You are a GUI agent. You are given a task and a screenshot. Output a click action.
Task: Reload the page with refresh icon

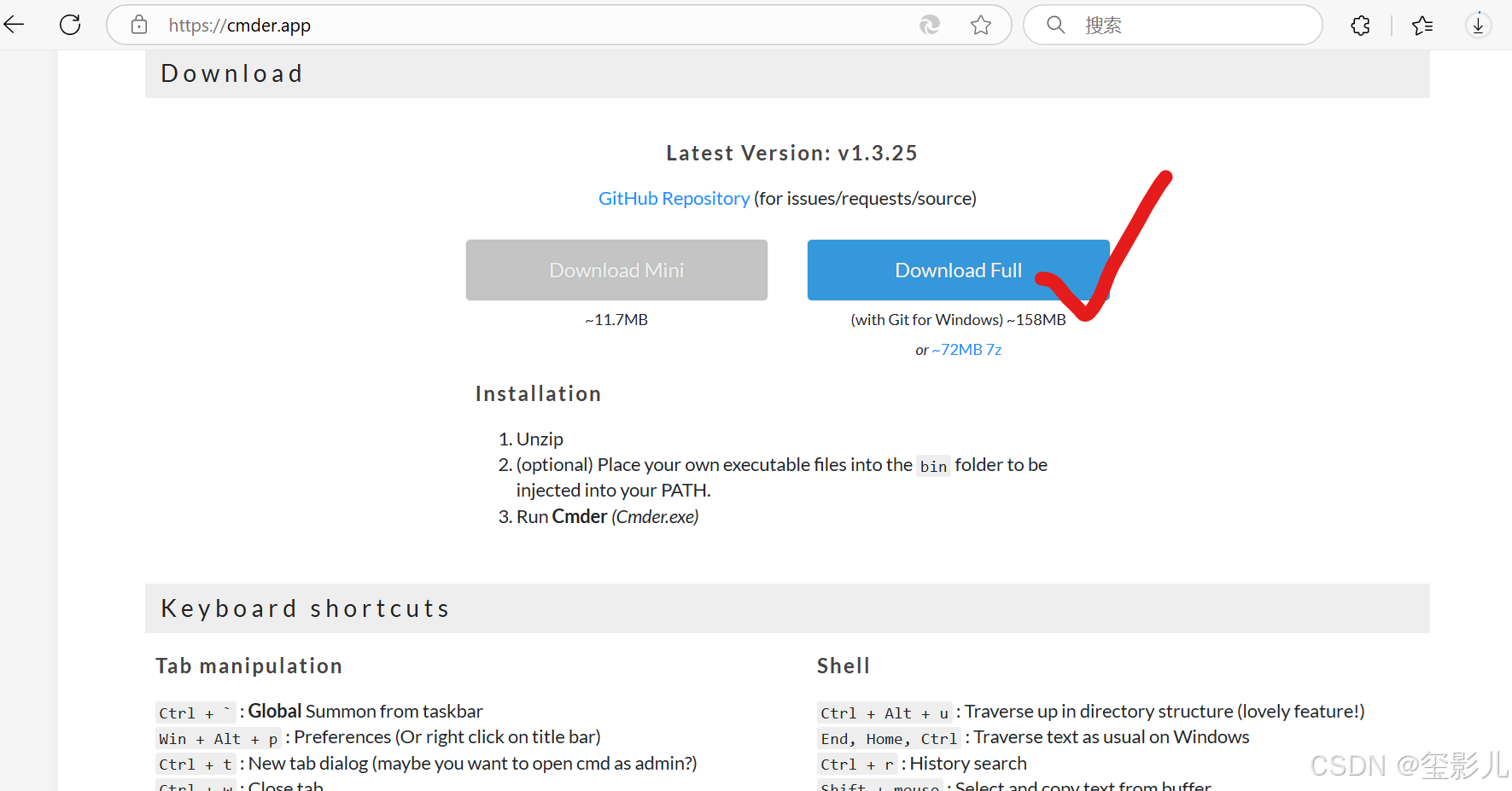click(x=70, y=25)
